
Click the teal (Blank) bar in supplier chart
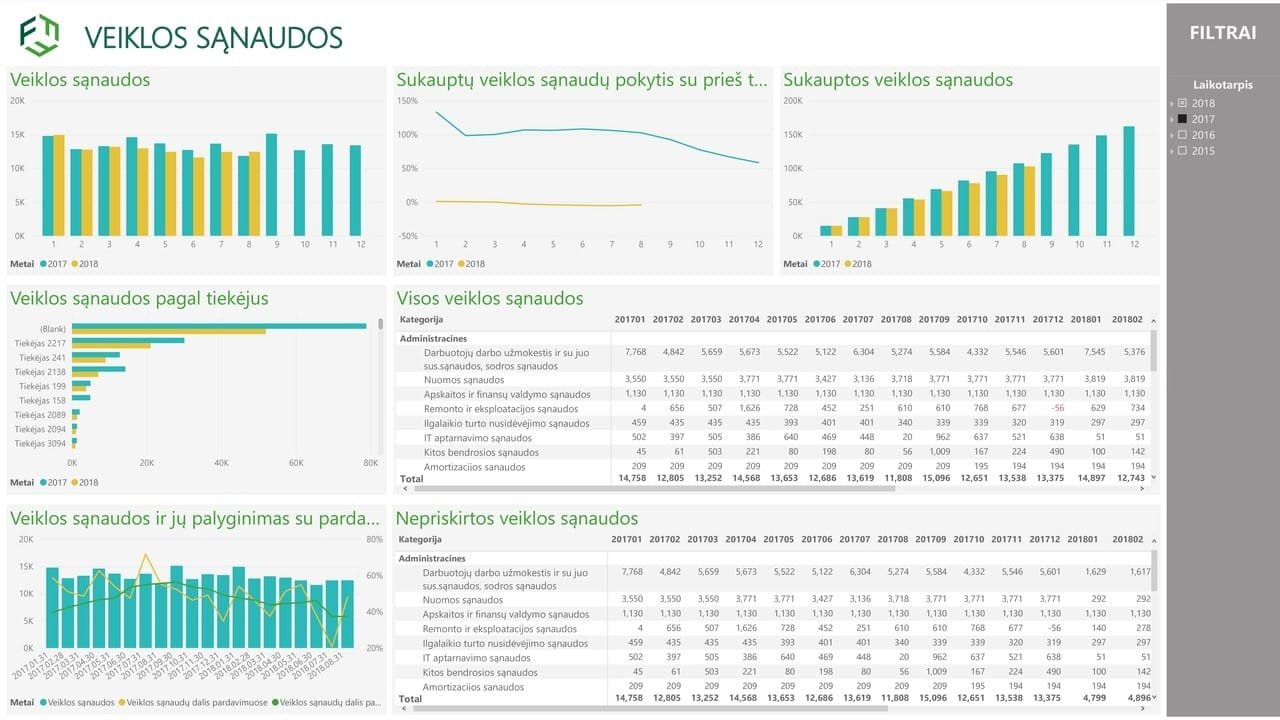218,325
